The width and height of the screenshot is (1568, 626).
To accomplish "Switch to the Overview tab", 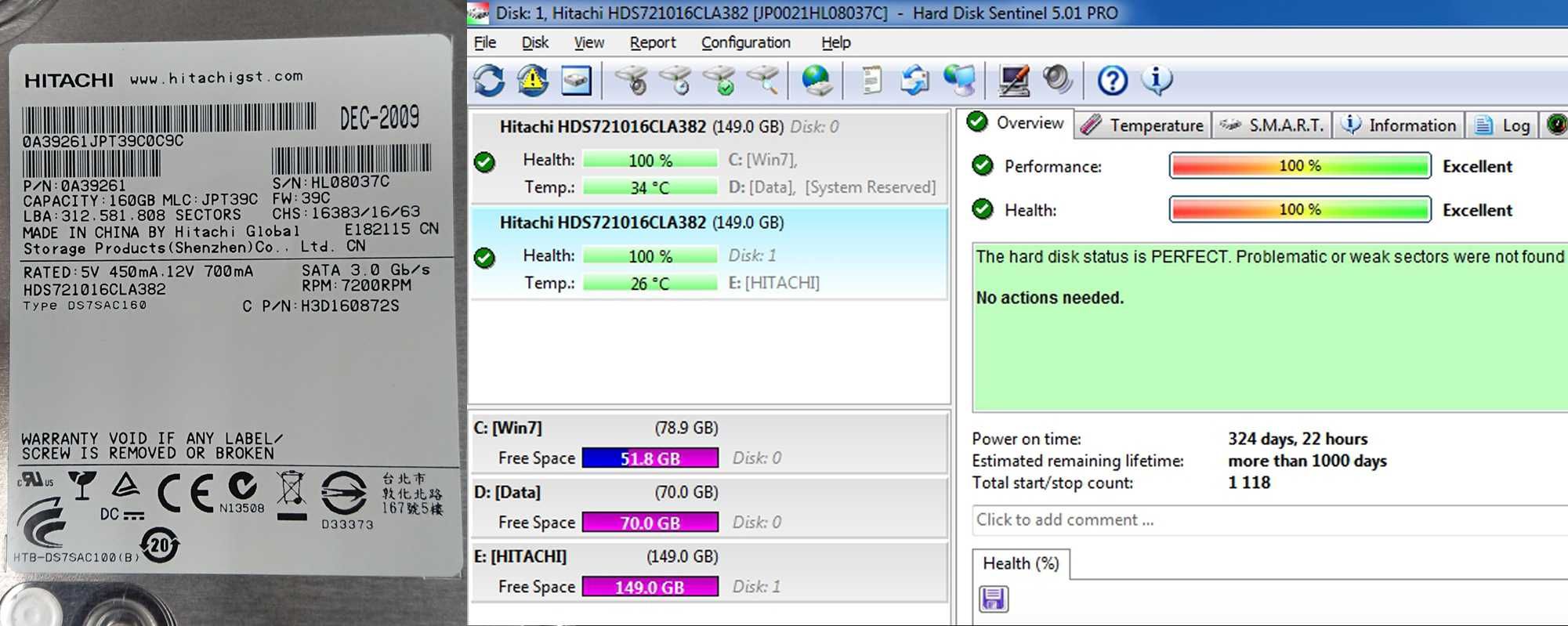I will (1016, 123).
